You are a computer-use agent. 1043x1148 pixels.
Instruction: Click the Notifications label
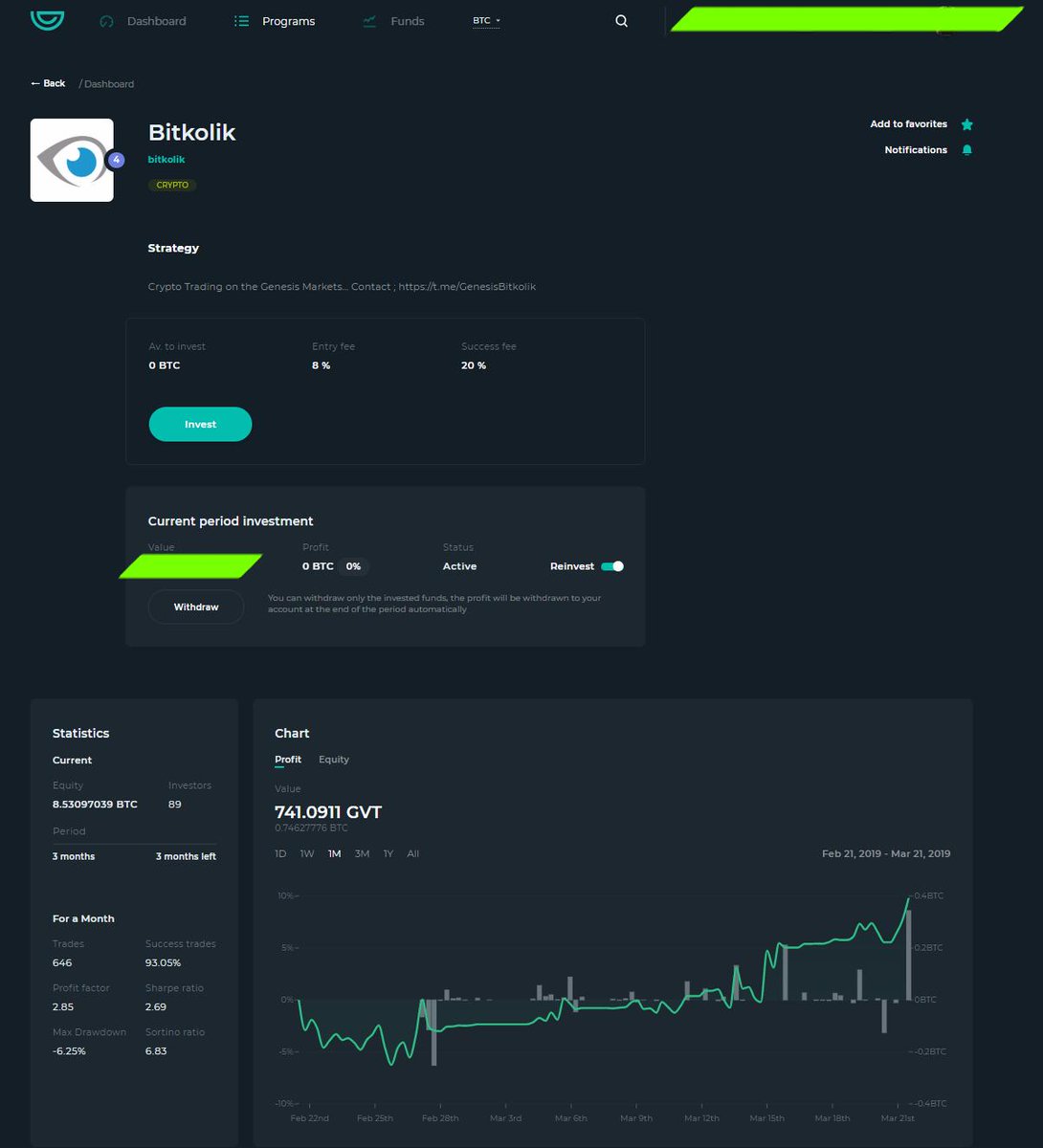(x=916, y=150)
